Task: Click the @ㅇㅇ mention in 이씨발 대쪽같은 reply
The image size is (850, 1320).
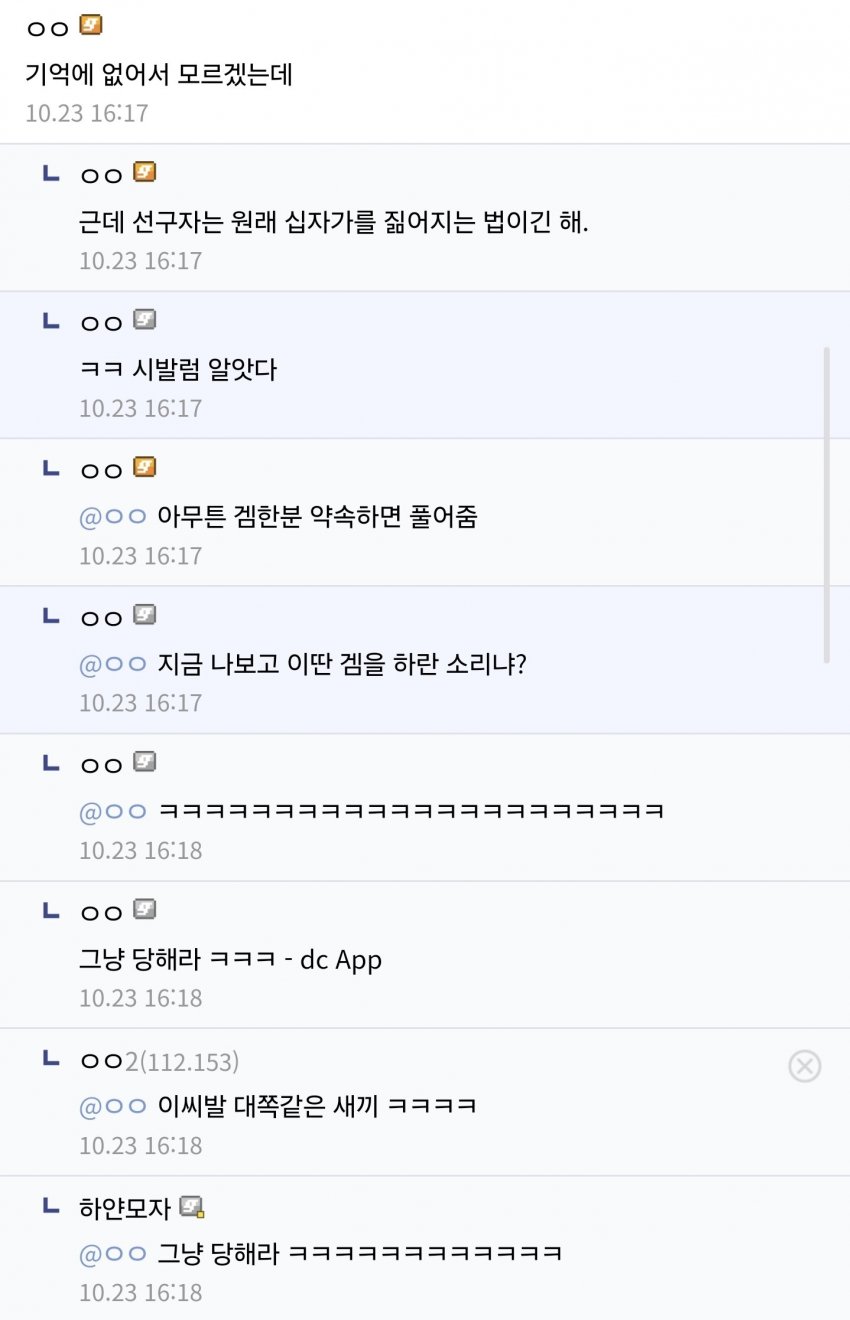Action: coord(113,1106)
